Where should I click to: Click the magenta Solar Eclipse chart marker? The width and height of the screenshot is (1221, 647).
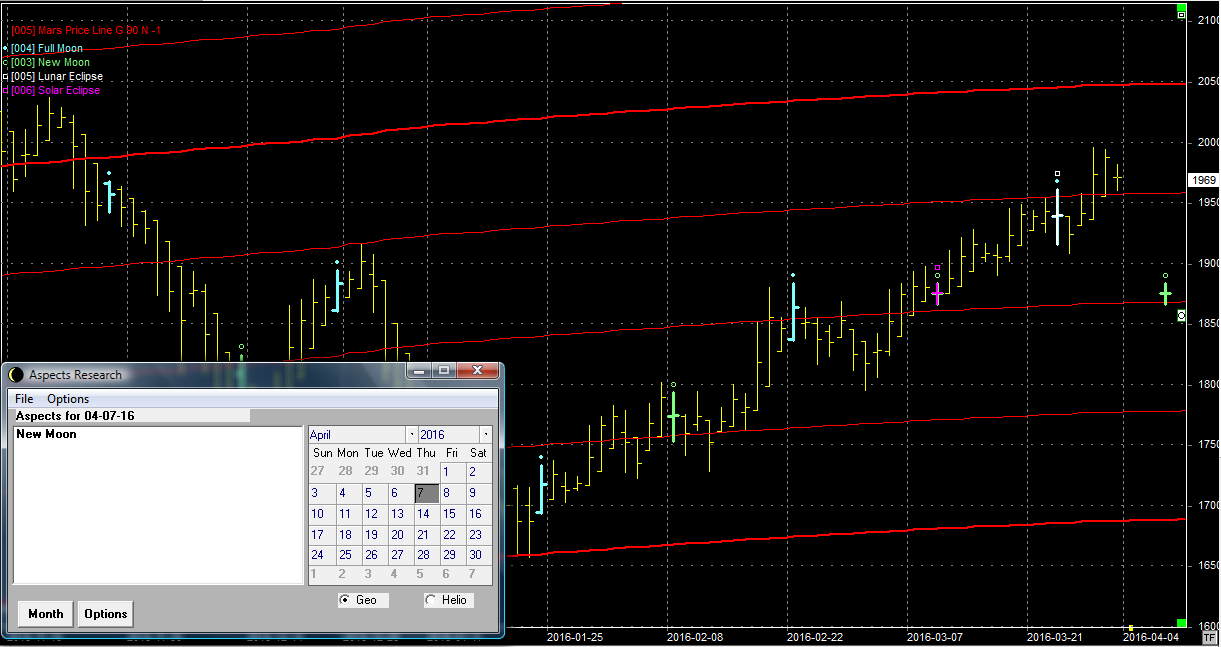(x=937, y=293)
